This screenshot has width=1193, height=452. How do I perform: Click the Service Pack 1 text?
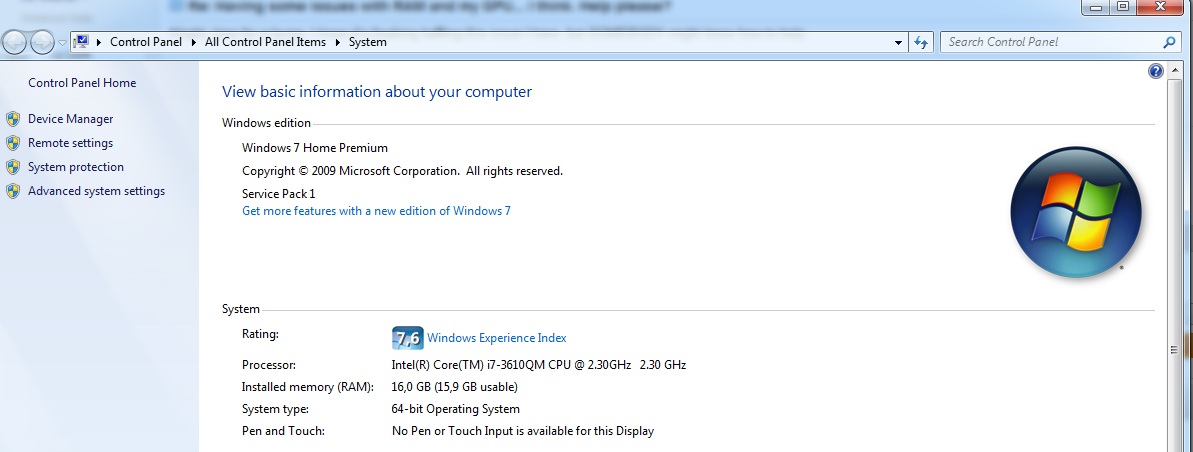pyautogui.click(x=278, y=193)
